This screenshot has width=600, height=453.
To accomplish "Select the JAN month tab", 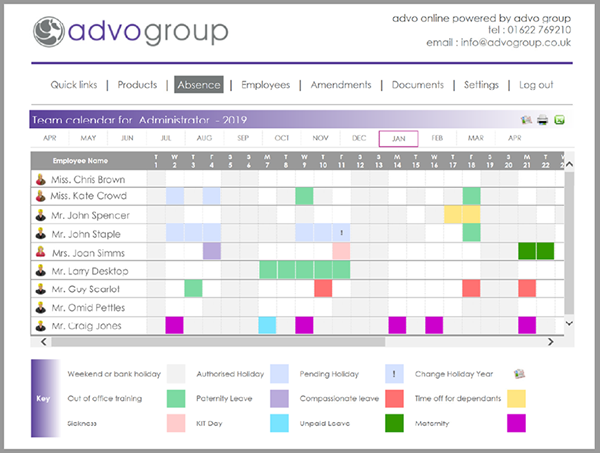I will coord(398,138).
